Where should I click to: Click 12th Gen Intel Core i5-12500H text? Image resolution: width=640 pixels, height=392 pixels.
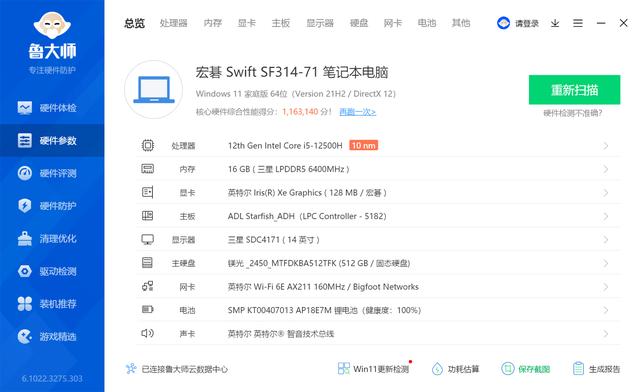[x=285, y=145]
